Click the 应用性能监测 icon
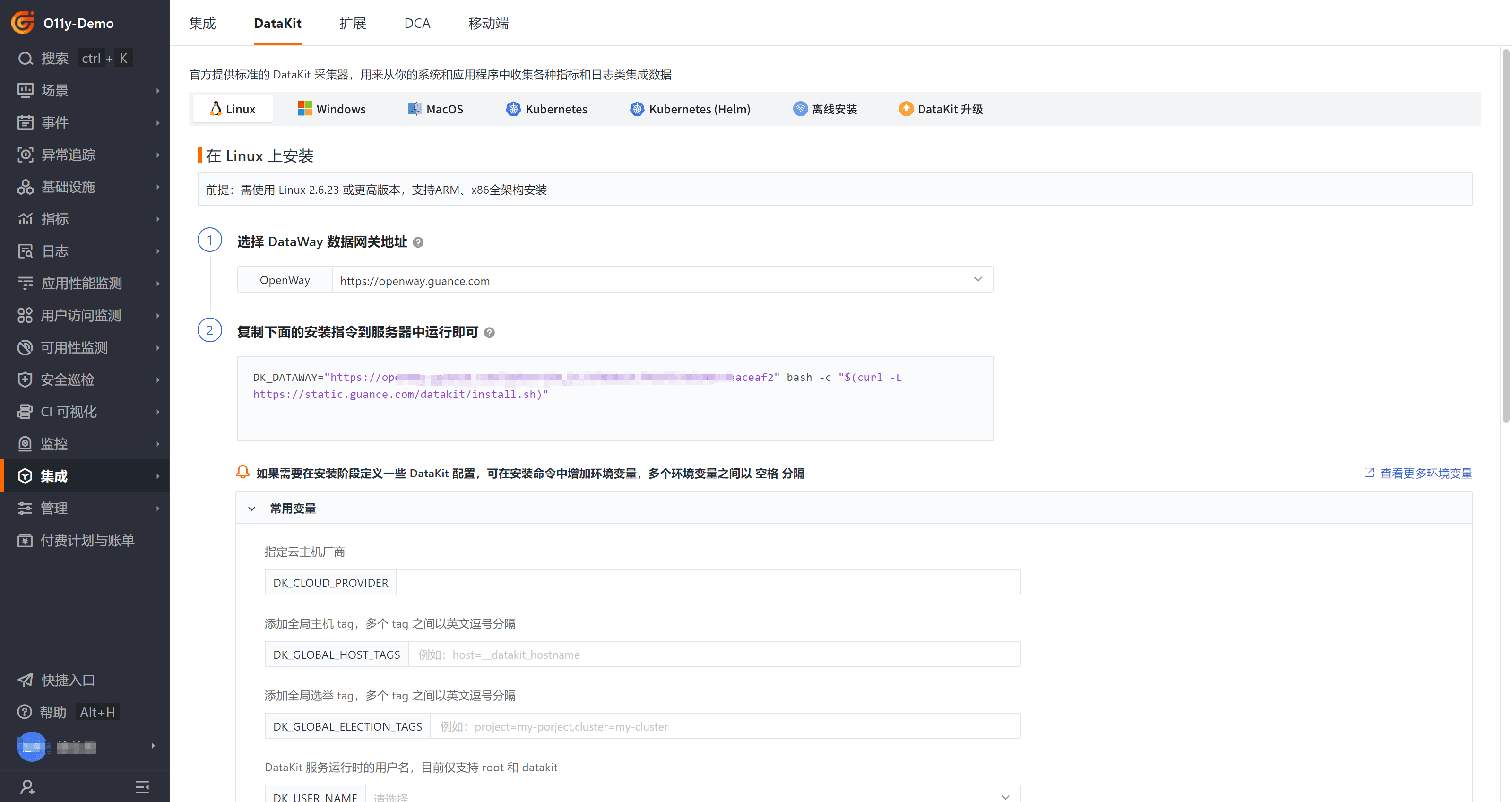Viewport: 1512px width, 802px height. (x=25, y=284)
